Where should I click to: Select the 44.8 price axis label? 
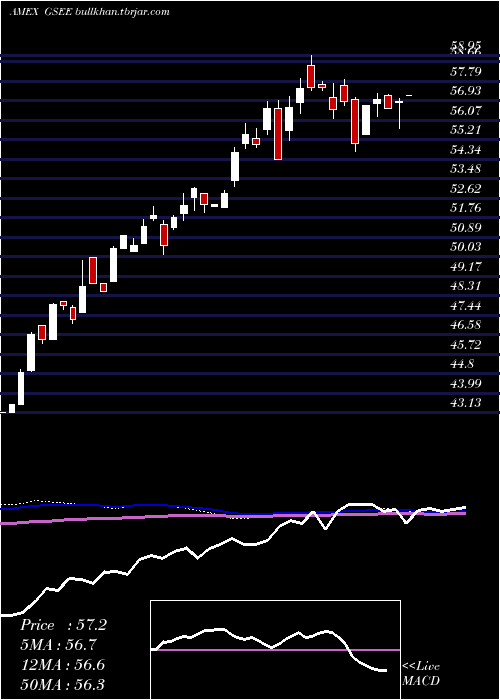(x=462, y=364)
